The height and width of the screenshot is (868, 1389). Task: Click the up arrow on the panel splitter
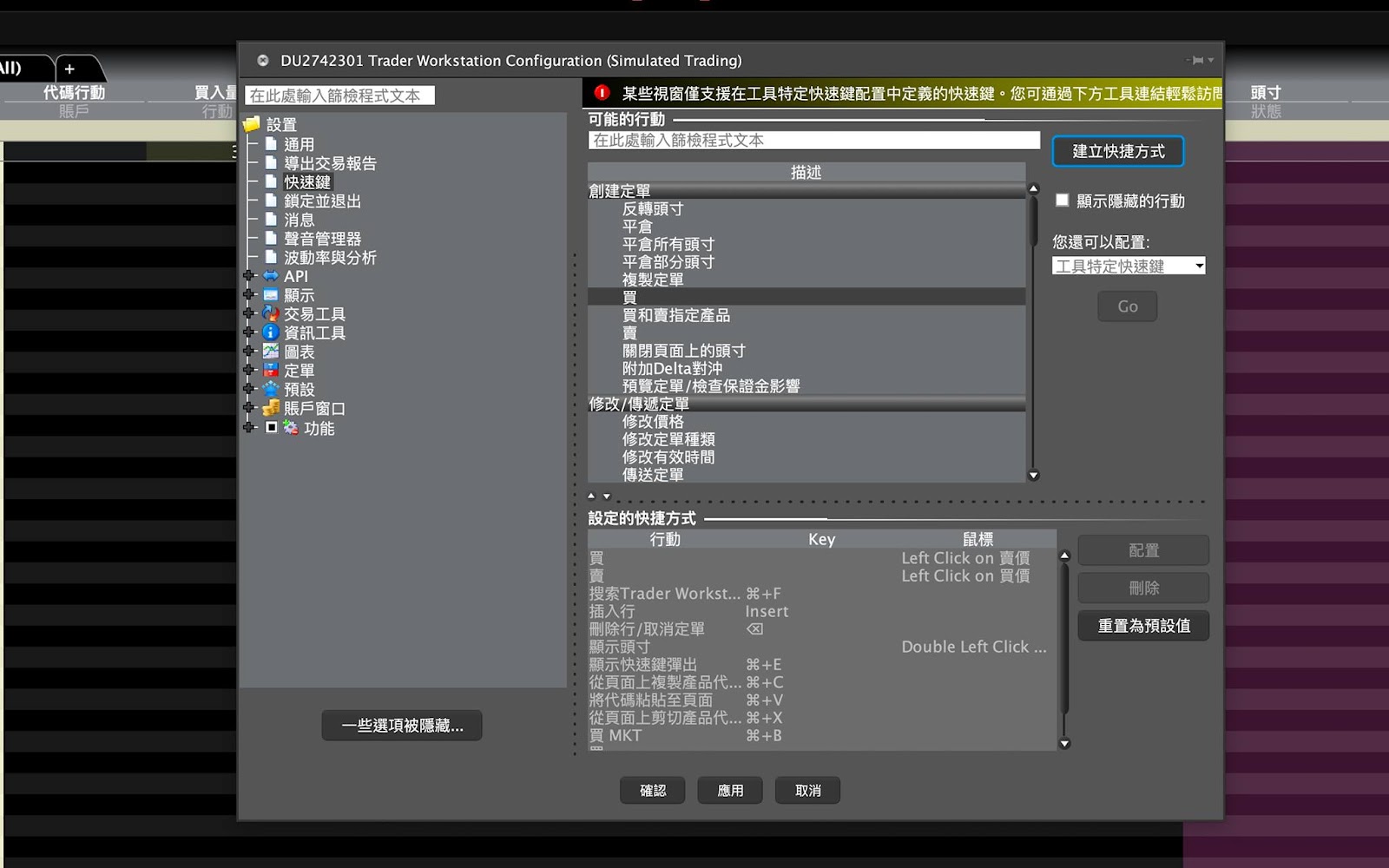[x=591, y=496]
